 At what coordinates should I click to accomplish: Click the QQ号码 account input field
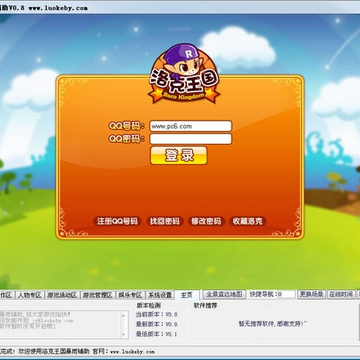[191, 126]
